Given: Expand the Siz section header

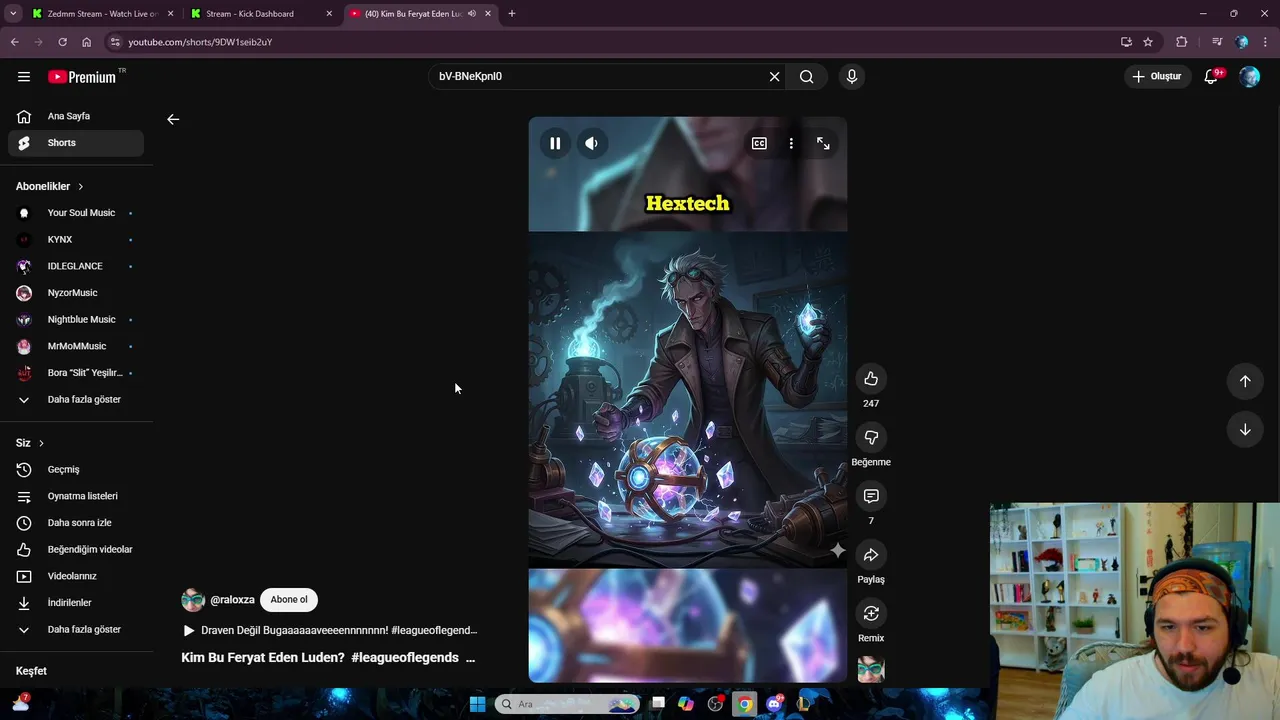Looking at the screenshot, I should (30, 443).
